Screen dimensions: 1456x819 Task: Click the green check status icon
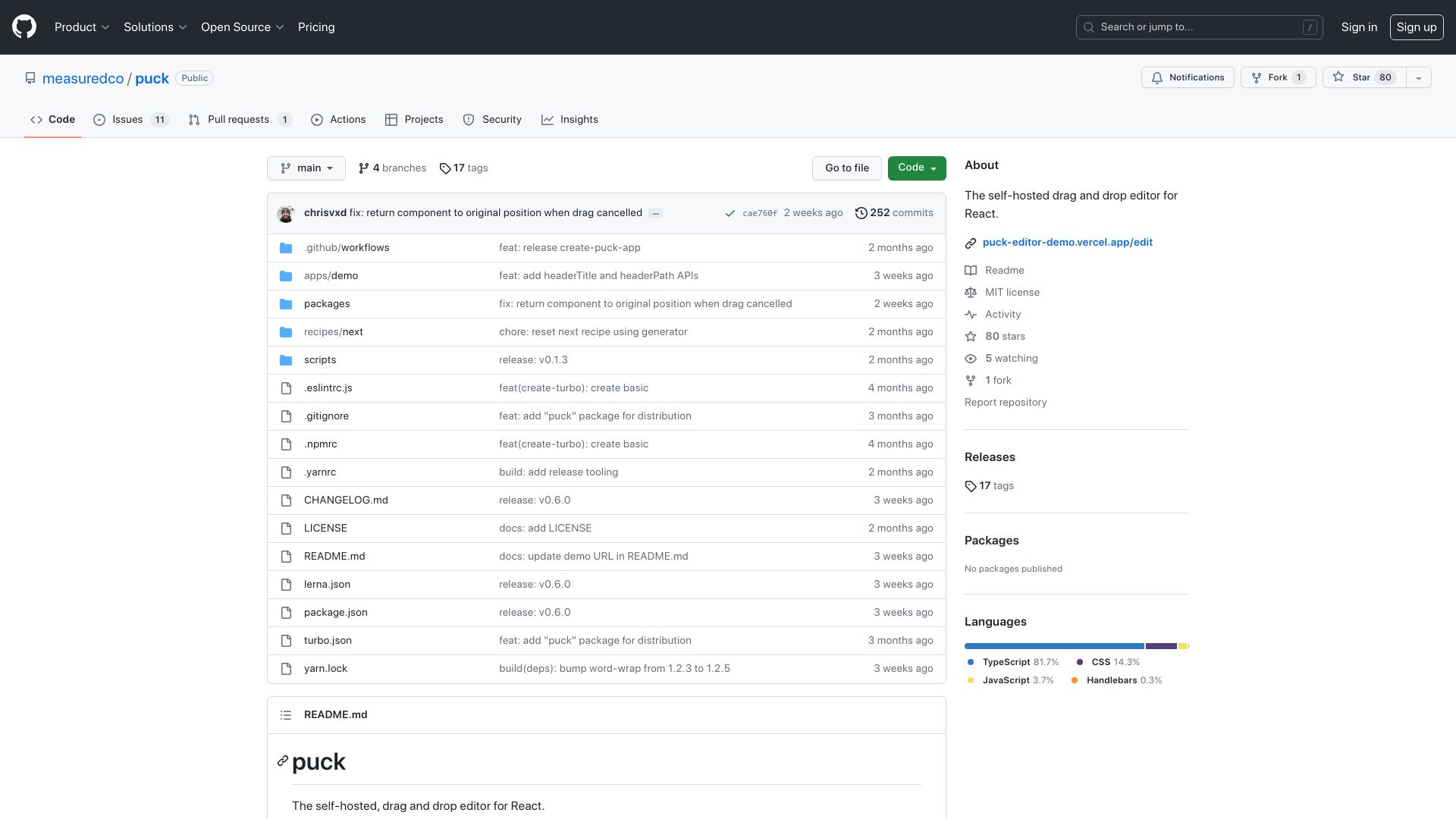pos(730,214)
